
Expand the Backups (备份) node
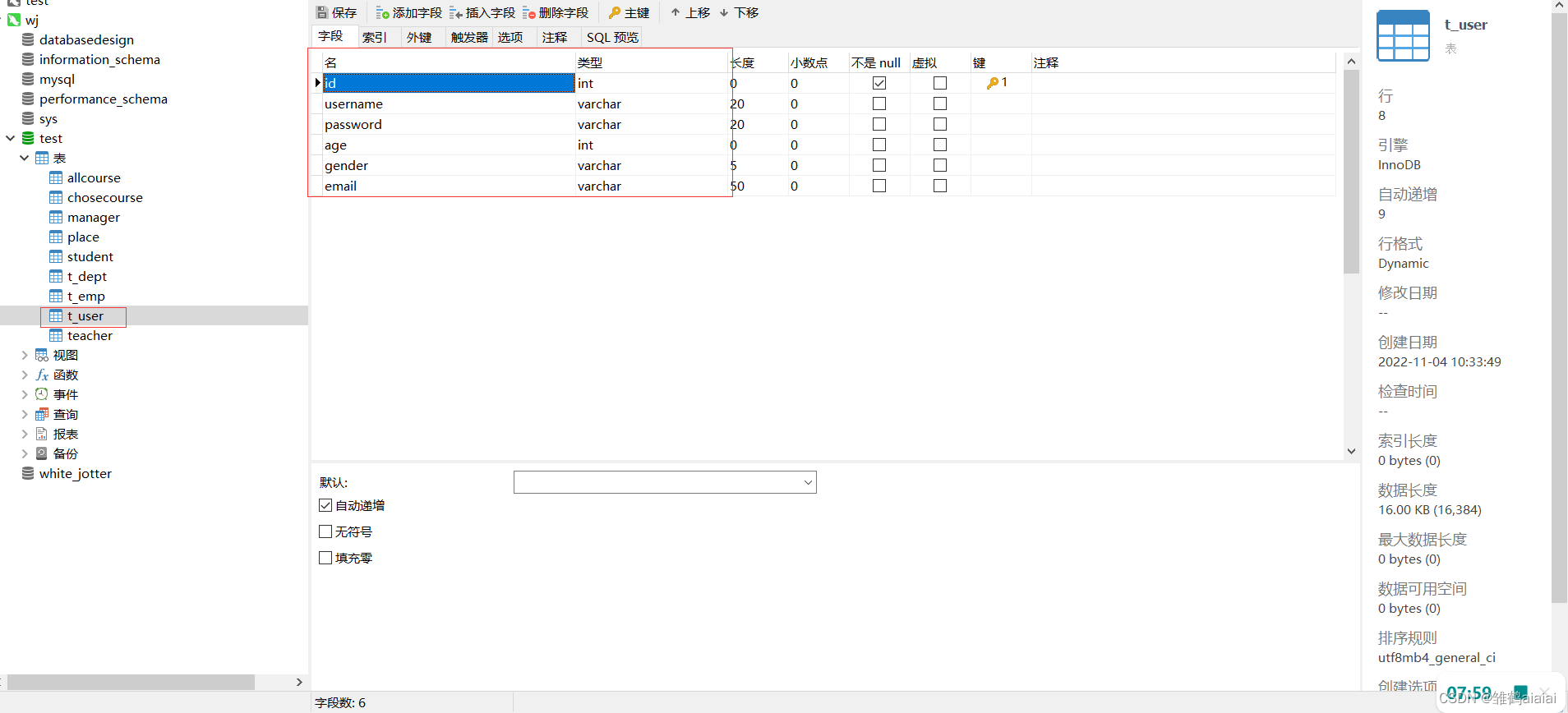click(x=25, y=453)
